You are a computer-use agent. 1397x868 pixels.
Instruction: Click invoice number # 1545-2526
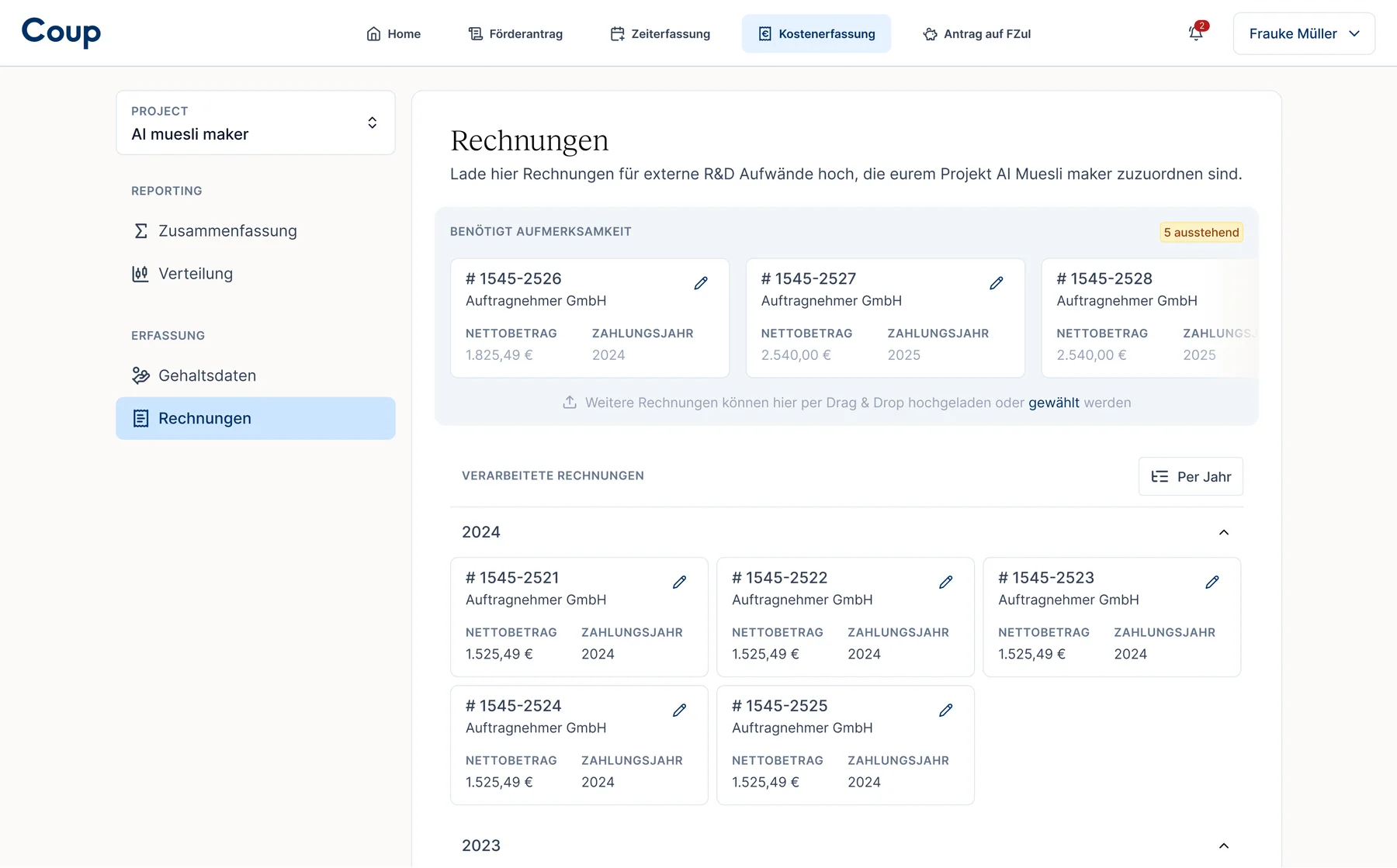tap(513, 278)
